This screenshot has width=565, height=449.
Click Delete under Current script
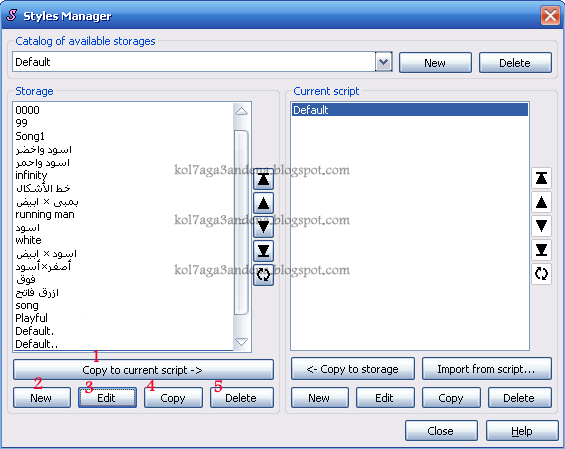(519, 398)
